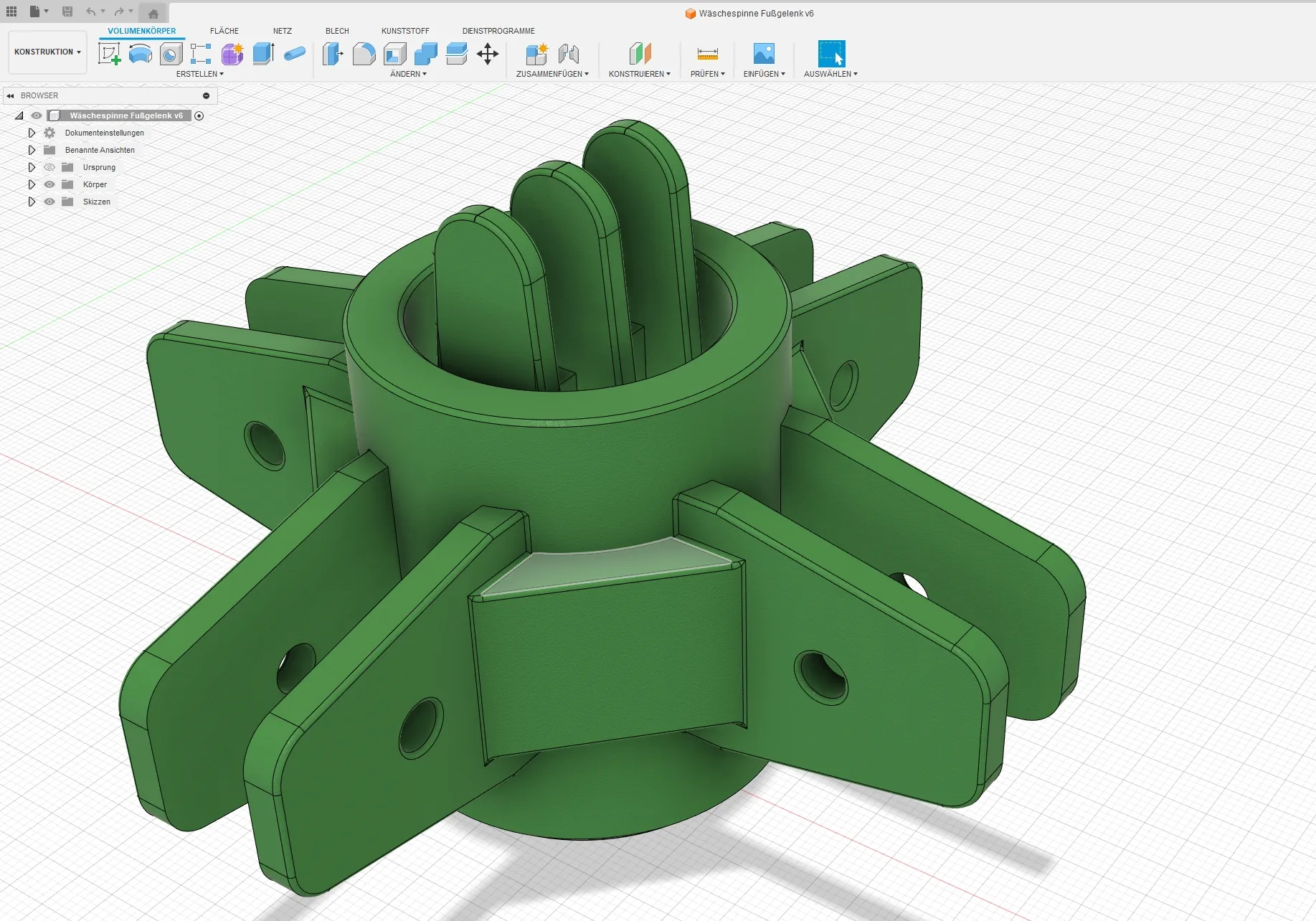Image resolution: width=1316 pixels, height=921 pixels.
Task: Hide the Körper folder
Action: (49, 184)
